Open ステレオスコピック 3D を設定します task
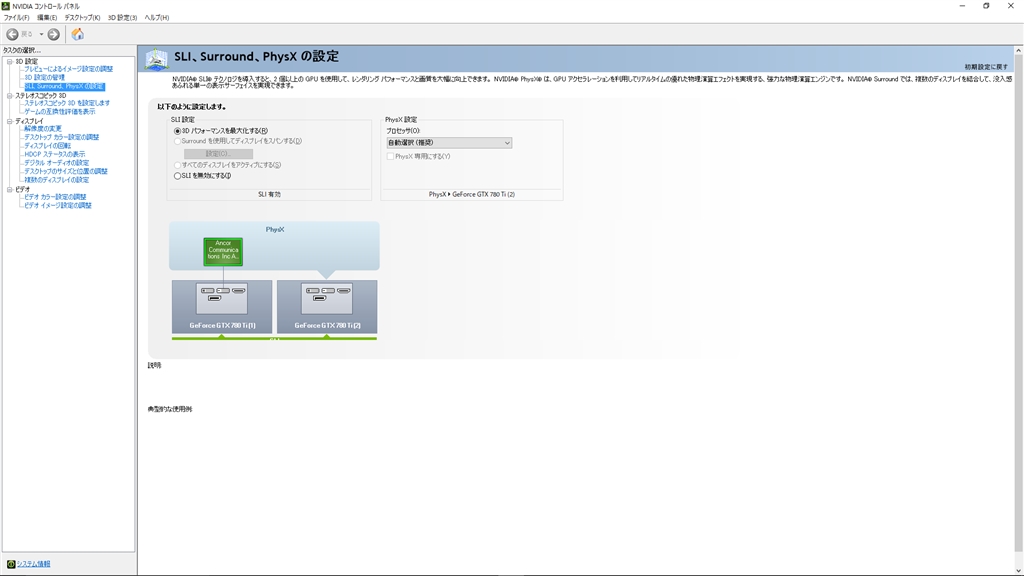Viewport: 1024px width, 576px height. tap(67, 103)
